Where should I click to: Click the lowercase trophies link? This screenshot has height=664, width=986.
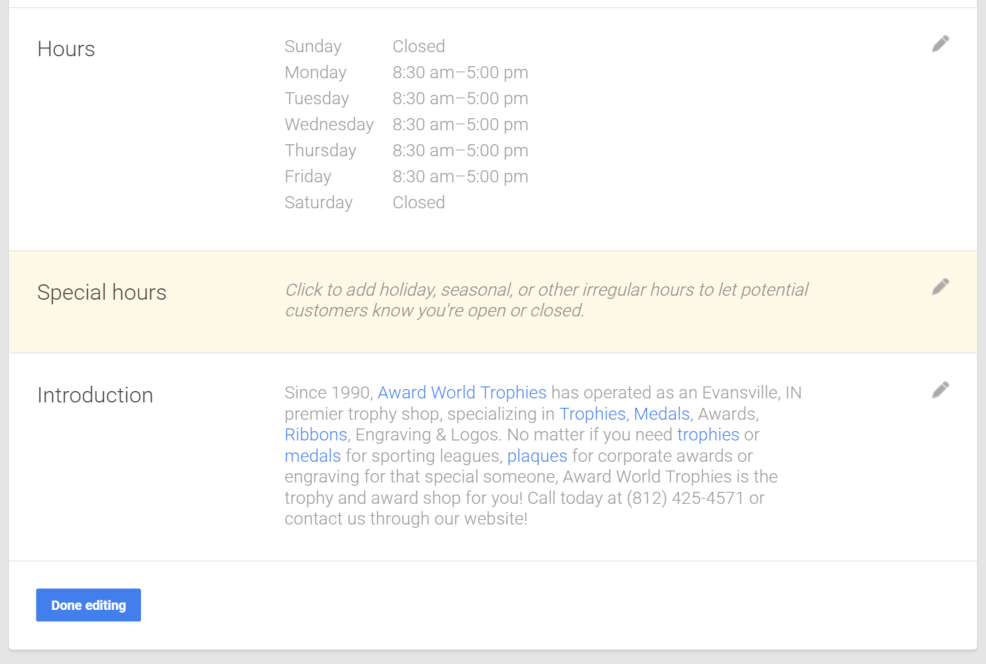pyautogui.click(x=708, y=434)
